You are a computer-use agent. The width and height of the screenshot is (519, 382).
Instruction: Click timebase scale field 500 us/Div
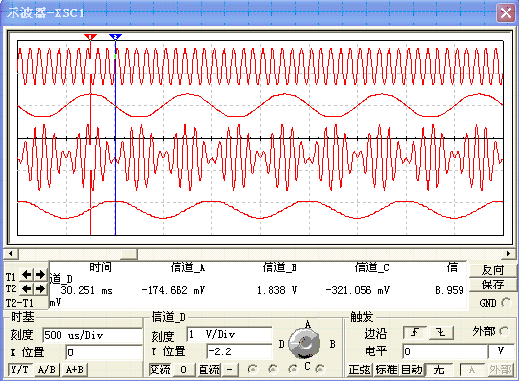(92, 335)
